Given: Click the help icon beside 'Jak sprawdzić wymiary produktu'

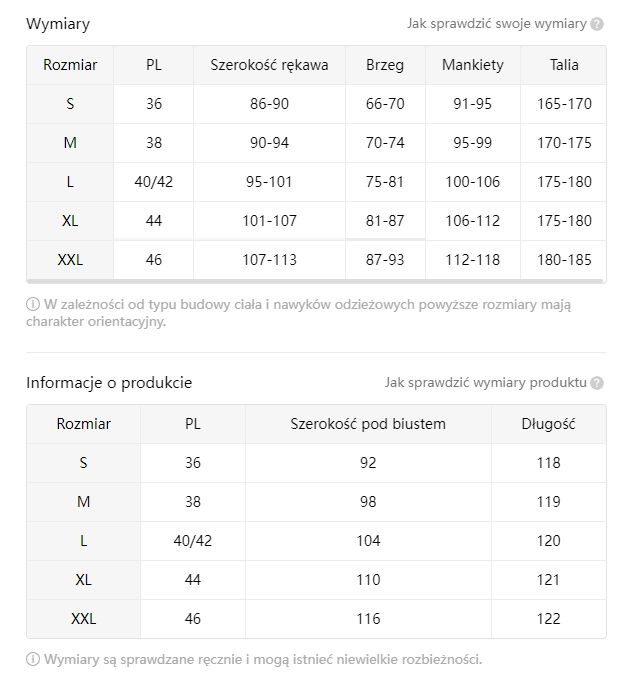Looking at the screenshot, I should tap(597, 383).
